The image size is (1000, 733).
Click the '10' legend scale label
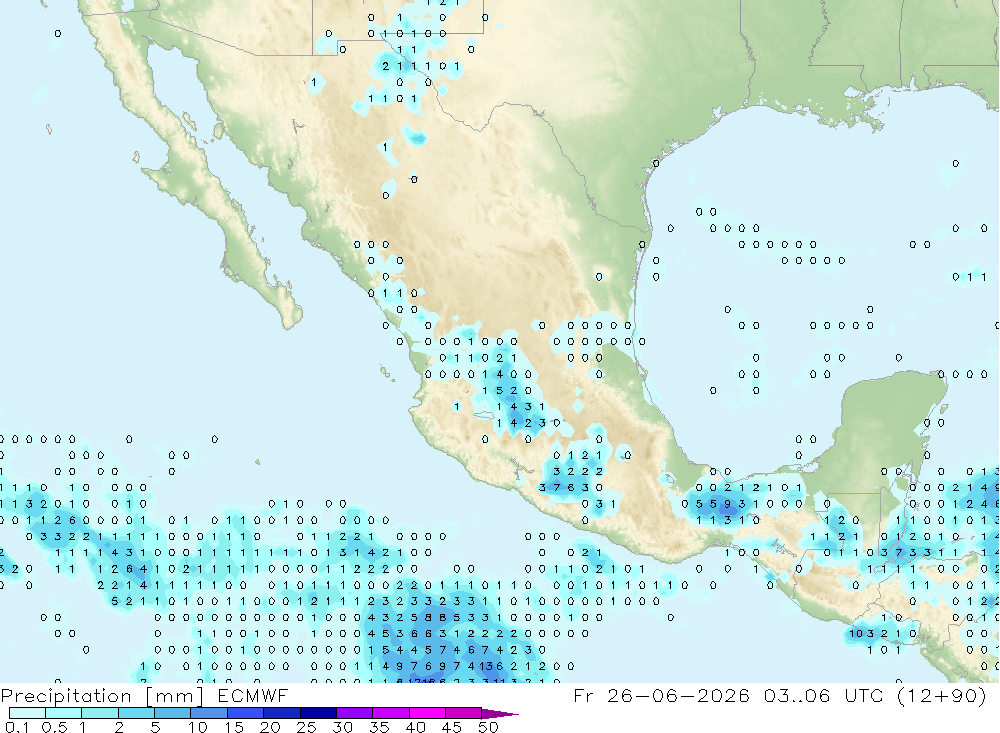coord(198,727)
